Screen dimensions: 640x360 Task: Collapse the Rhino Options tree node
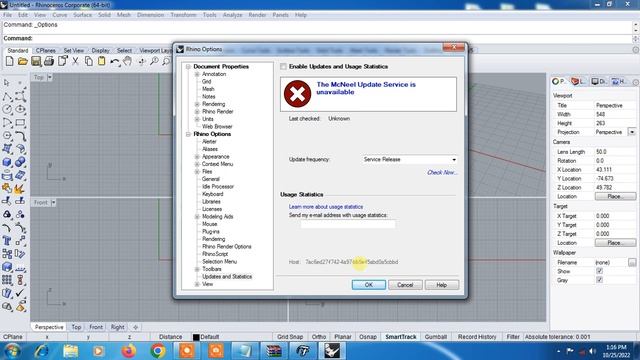(188, 134)
